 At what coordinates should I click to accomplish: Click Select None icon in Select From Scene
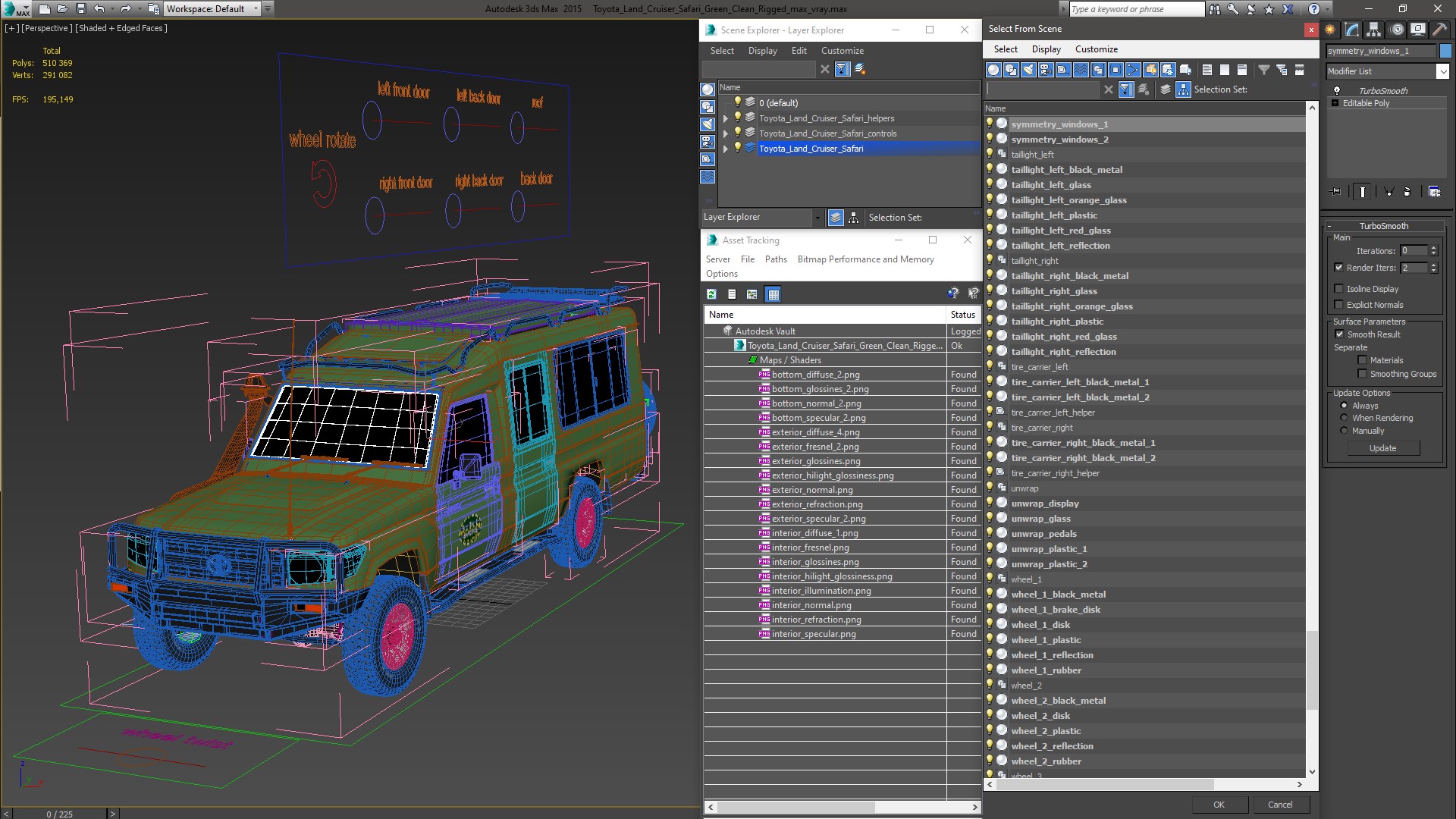(x=1225, y=70)
